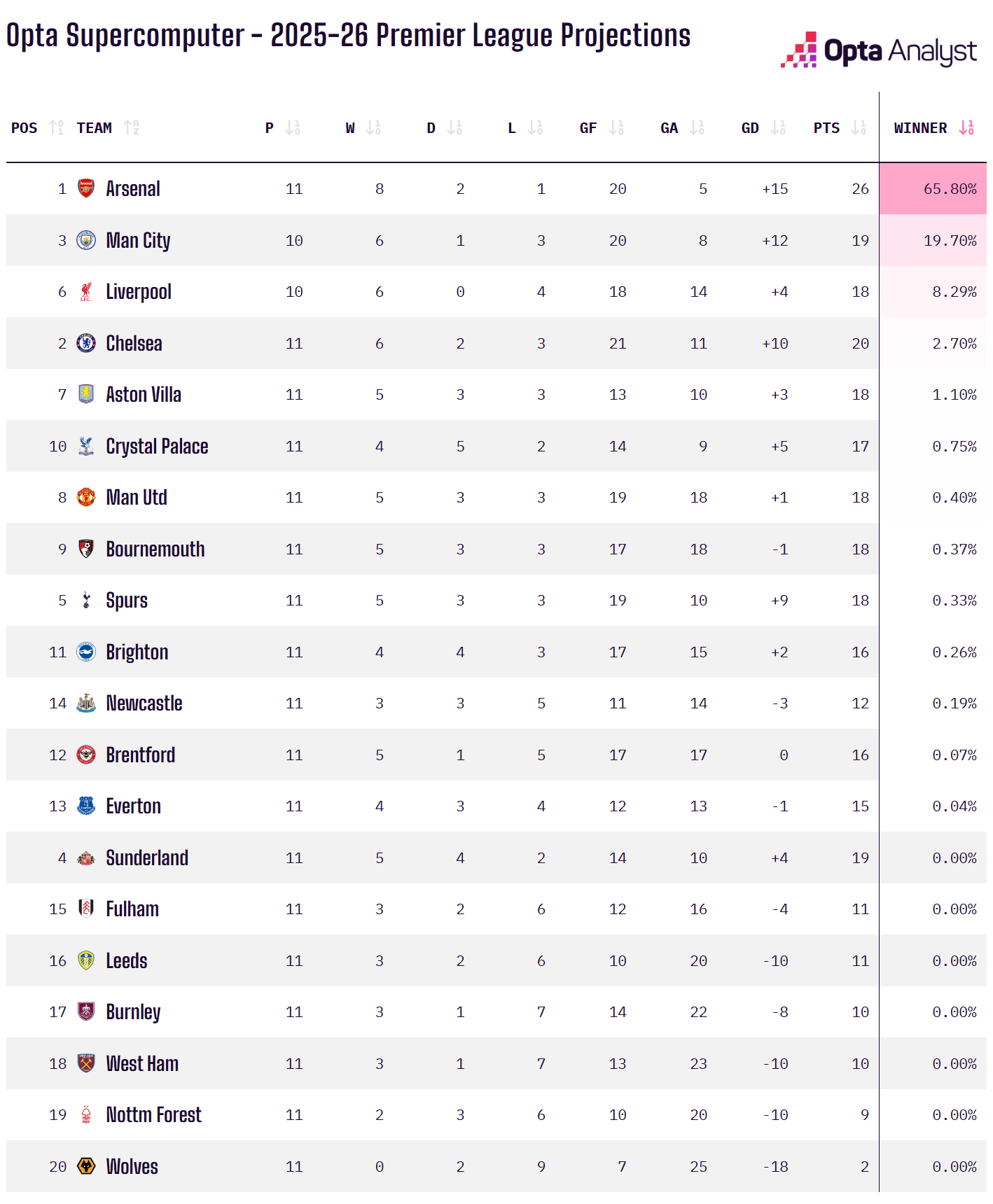
Task: Click the Opta Analyst logo
Action: click(x=878, y=50)
